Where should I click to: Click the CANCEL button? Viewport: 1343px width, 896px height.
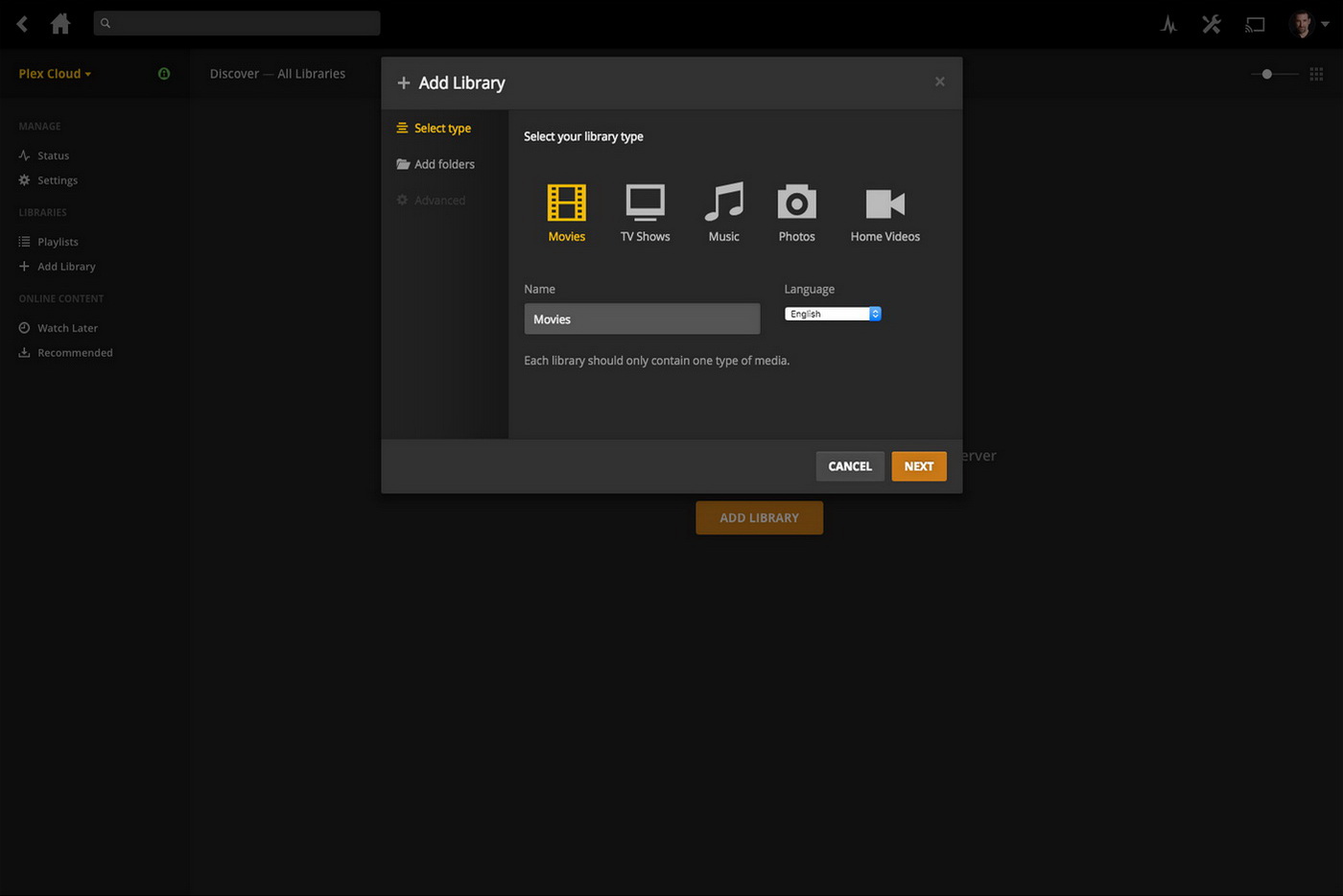tap(850, 466)
